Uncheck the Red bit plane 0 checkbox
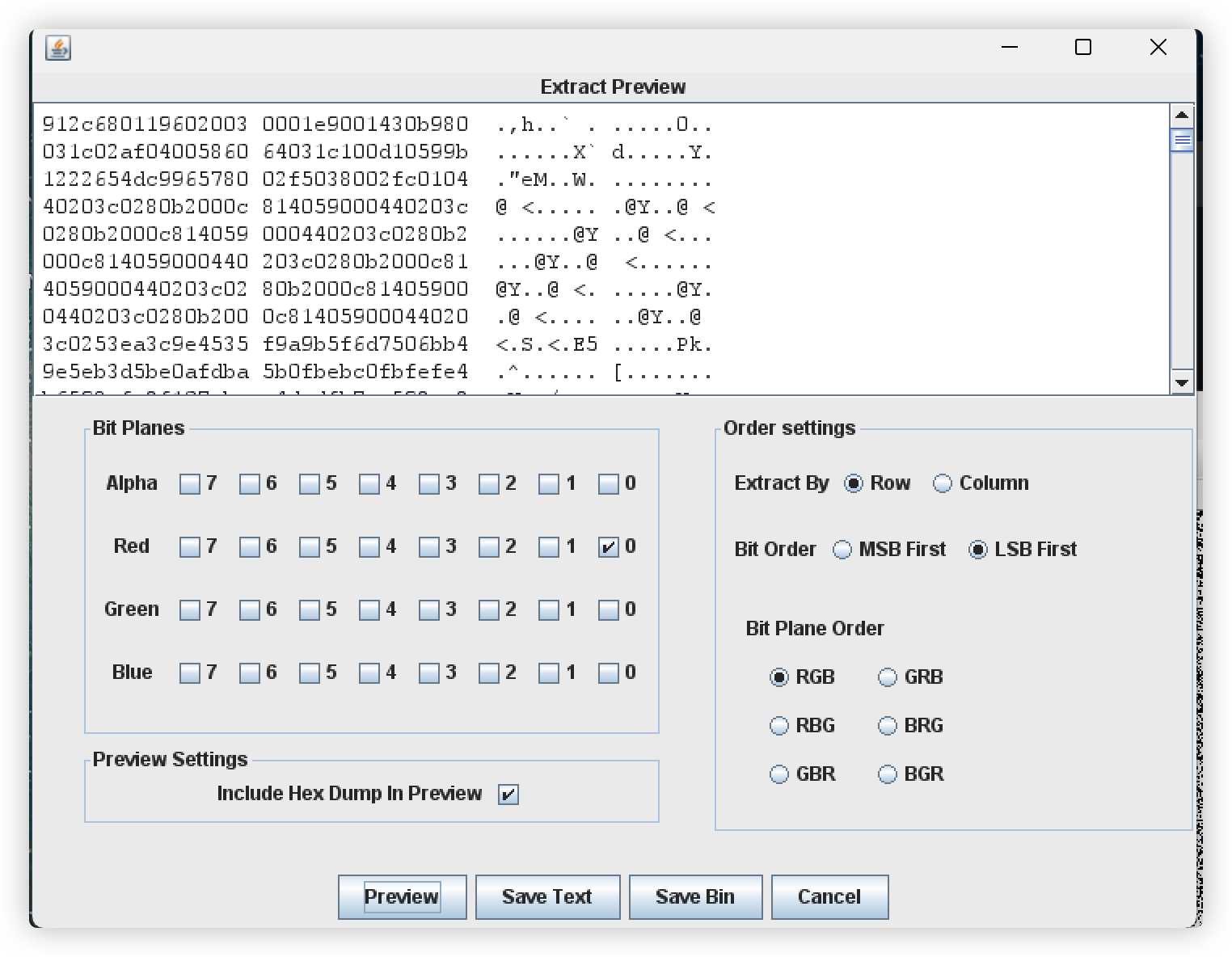Viewport: 1232px width, 957px height. click(x=608, y=547)
